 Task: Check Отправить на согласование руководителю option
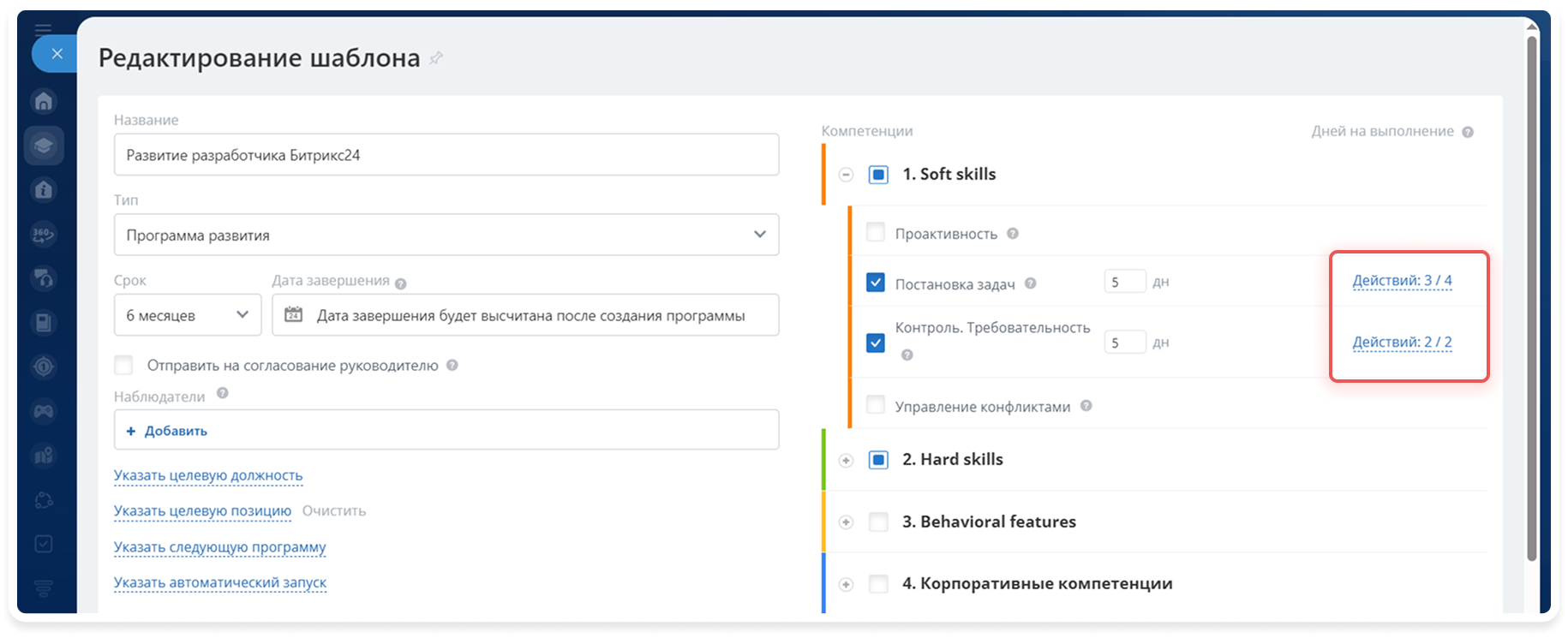click(x=124, y=365)
